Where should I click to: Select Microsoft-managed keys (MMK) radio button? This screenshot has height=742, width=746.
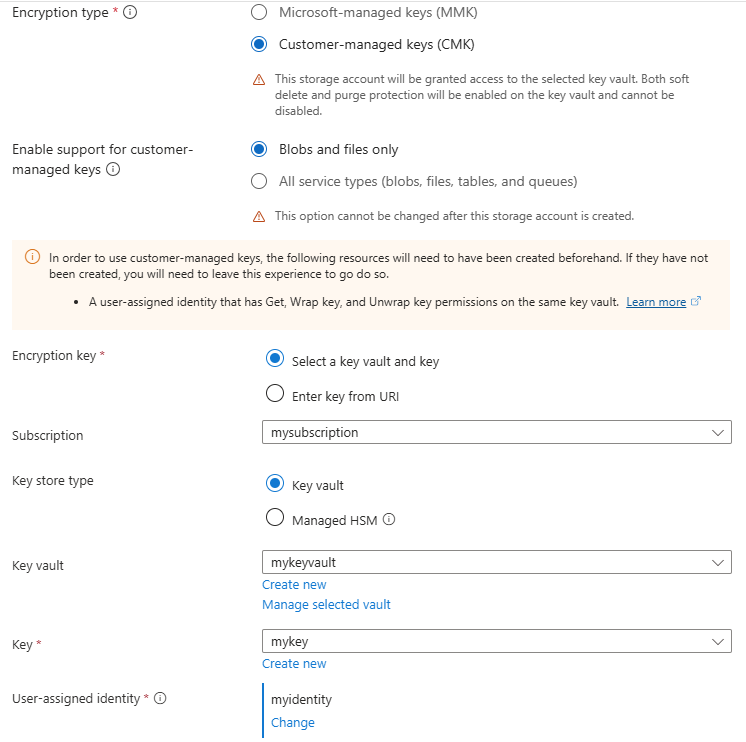coord(259,12)
